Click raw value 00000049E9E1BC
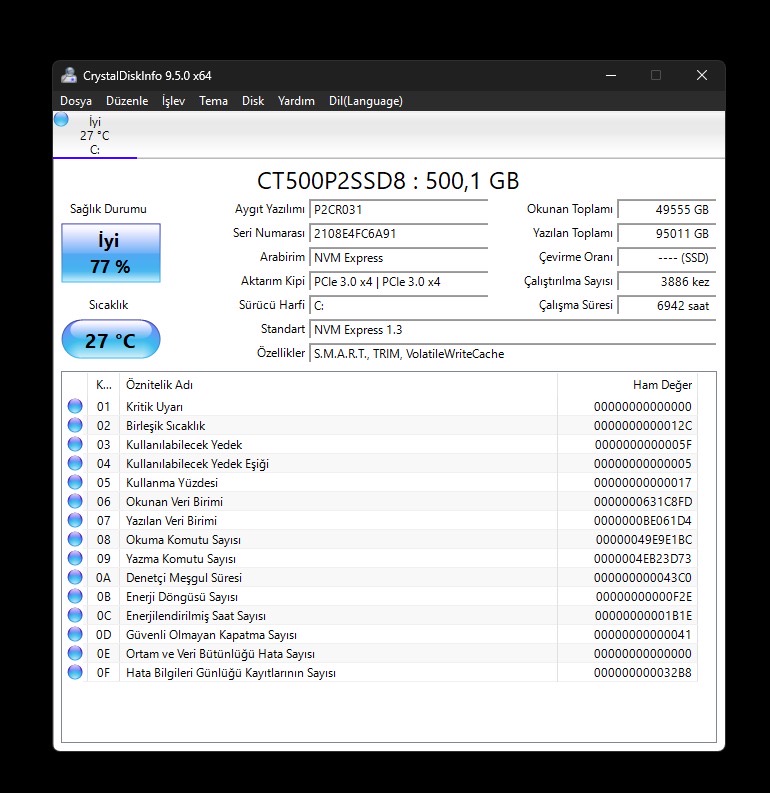The image size is (770, 793). tap(644, 540)
